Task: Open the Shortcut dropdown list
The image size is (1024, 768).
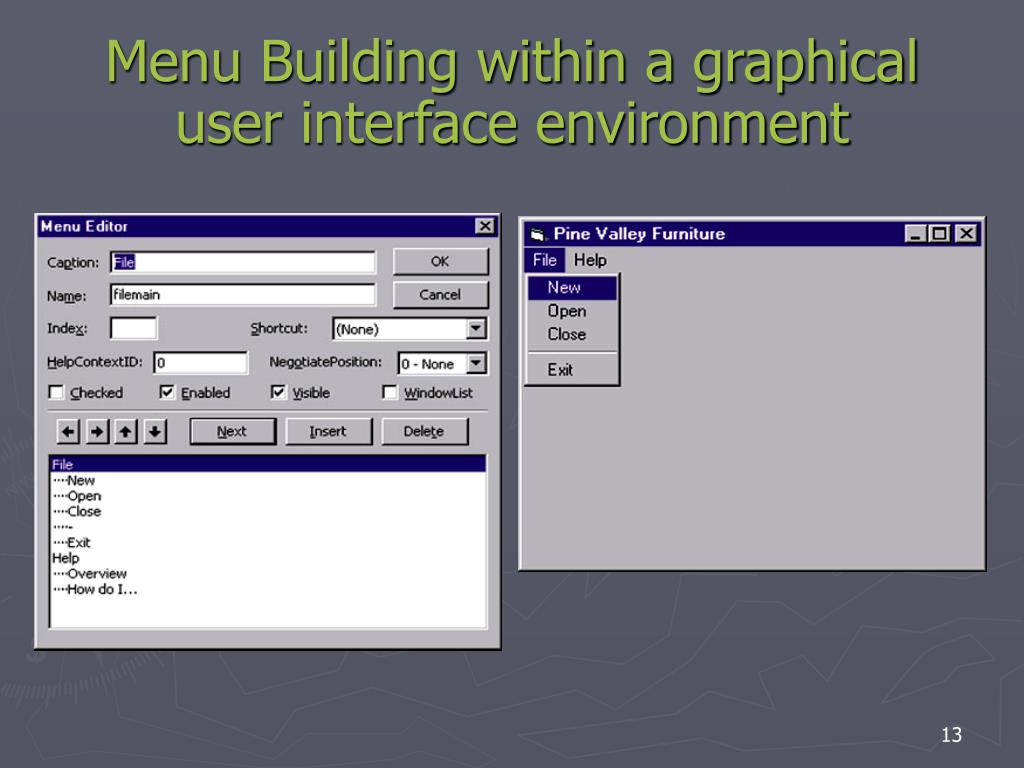Action: point(477,328)
